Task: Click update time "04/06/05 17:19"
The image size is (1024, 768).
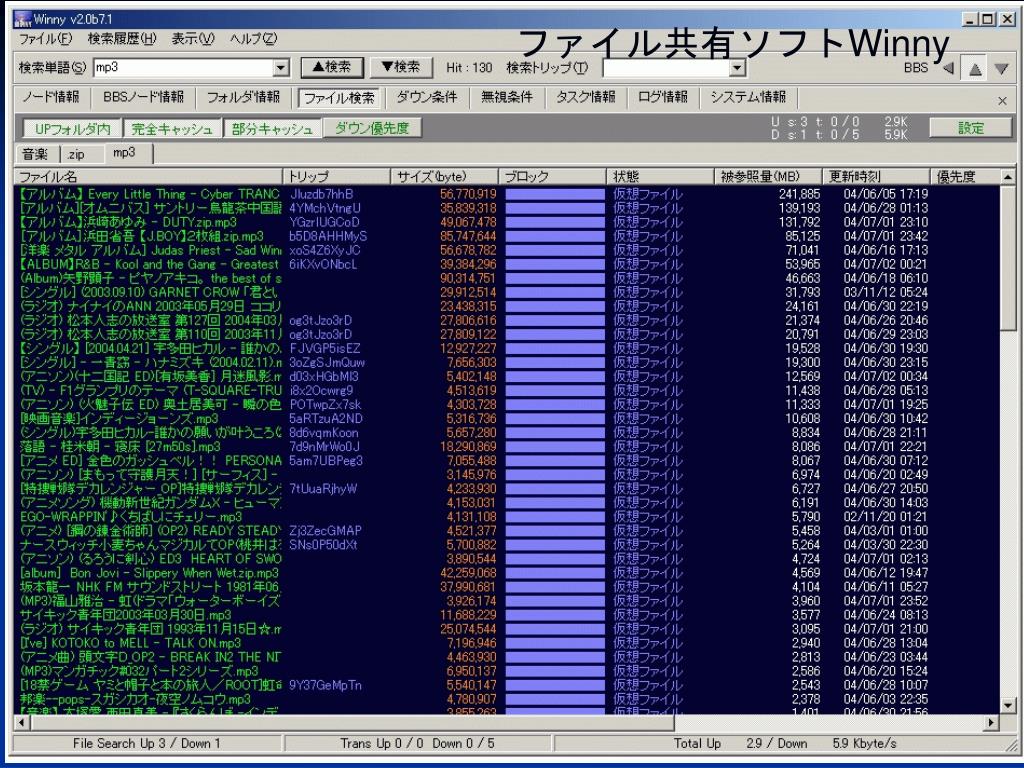Action: (x=886, y=194)
